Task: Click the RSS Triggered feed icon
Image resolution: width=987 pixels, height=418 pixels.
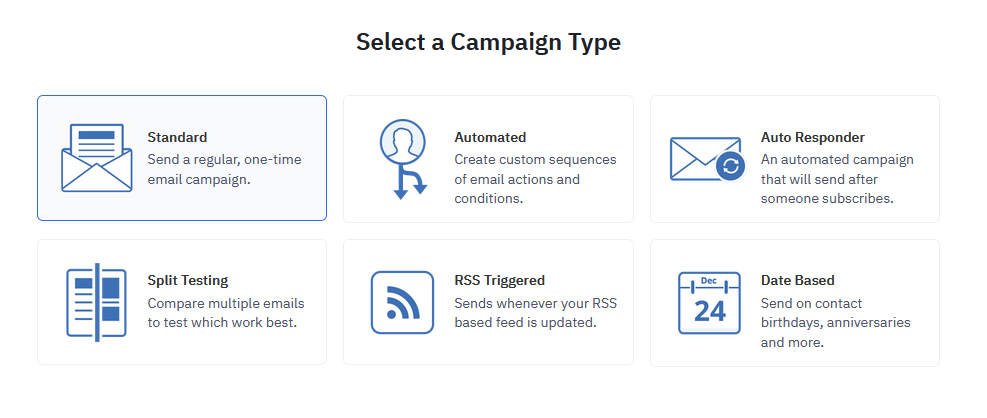Action: 402,302
